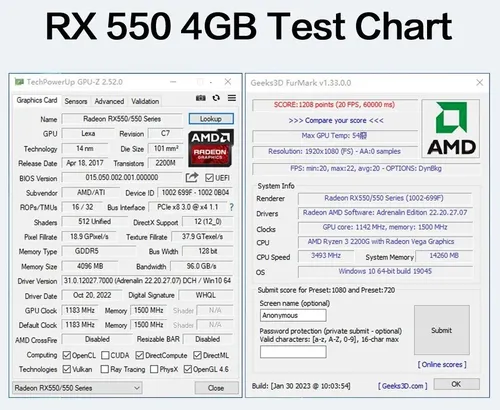
Task: Click the AMD CrossFire Disabled value
Action: coord(97,339)
